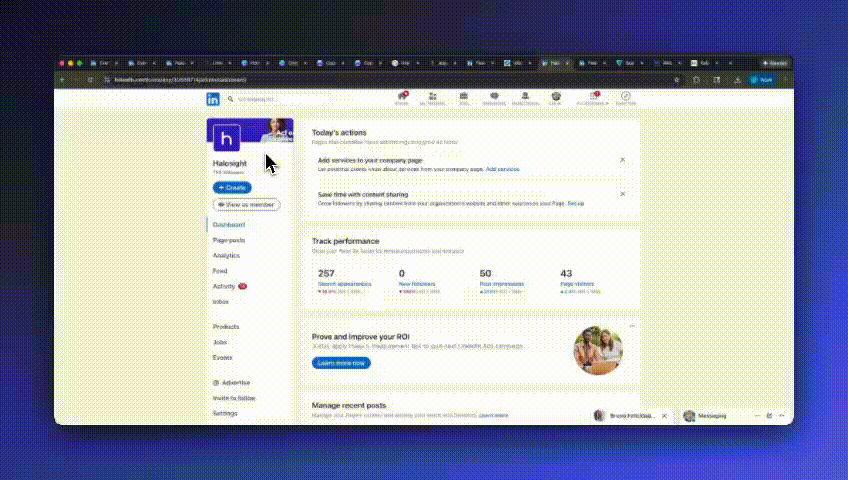Click the ROI card circular photo

click(x=598, y=350)
